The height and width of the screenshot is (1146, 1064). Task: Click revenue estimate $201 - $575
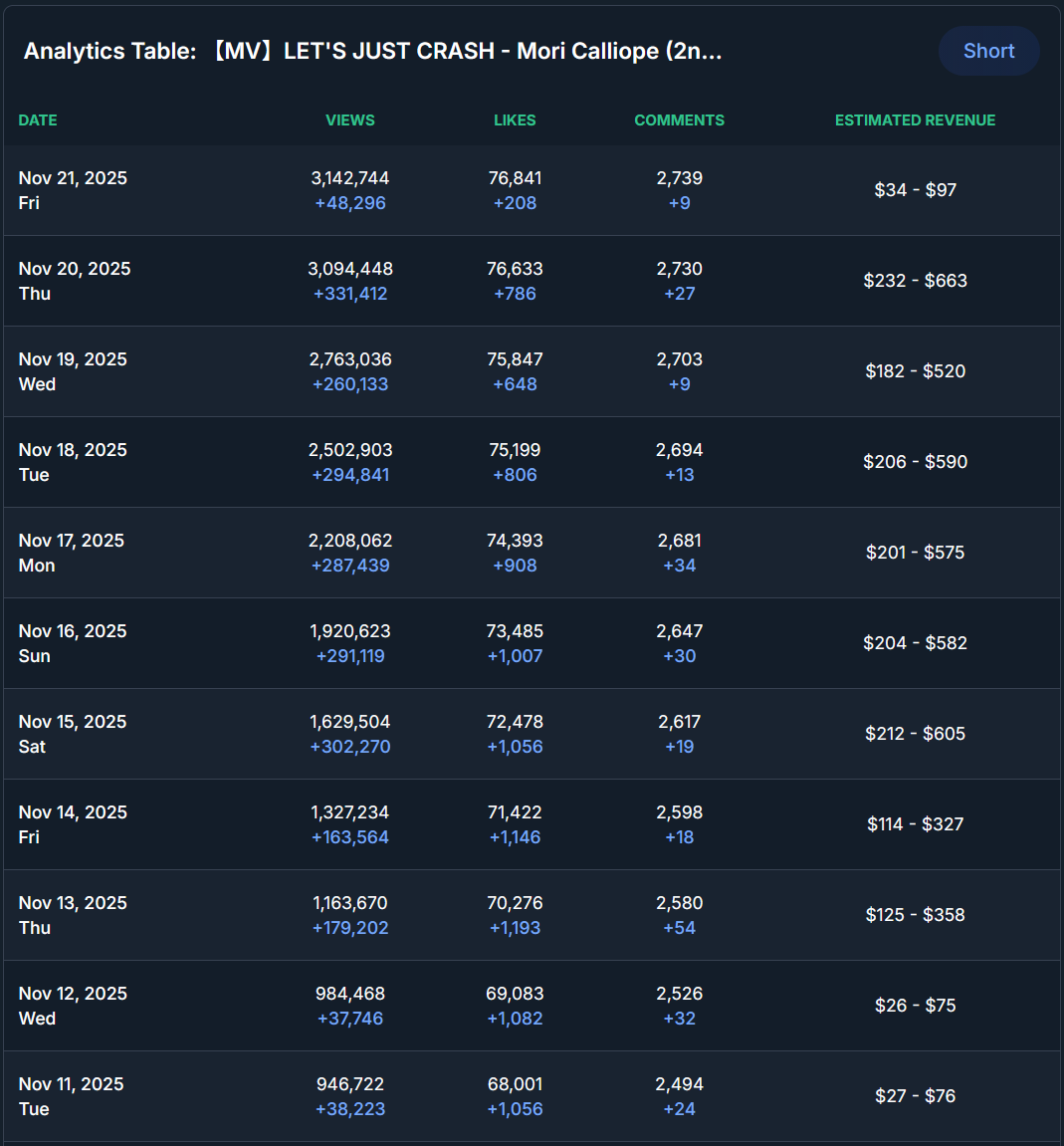click(915, 553)
